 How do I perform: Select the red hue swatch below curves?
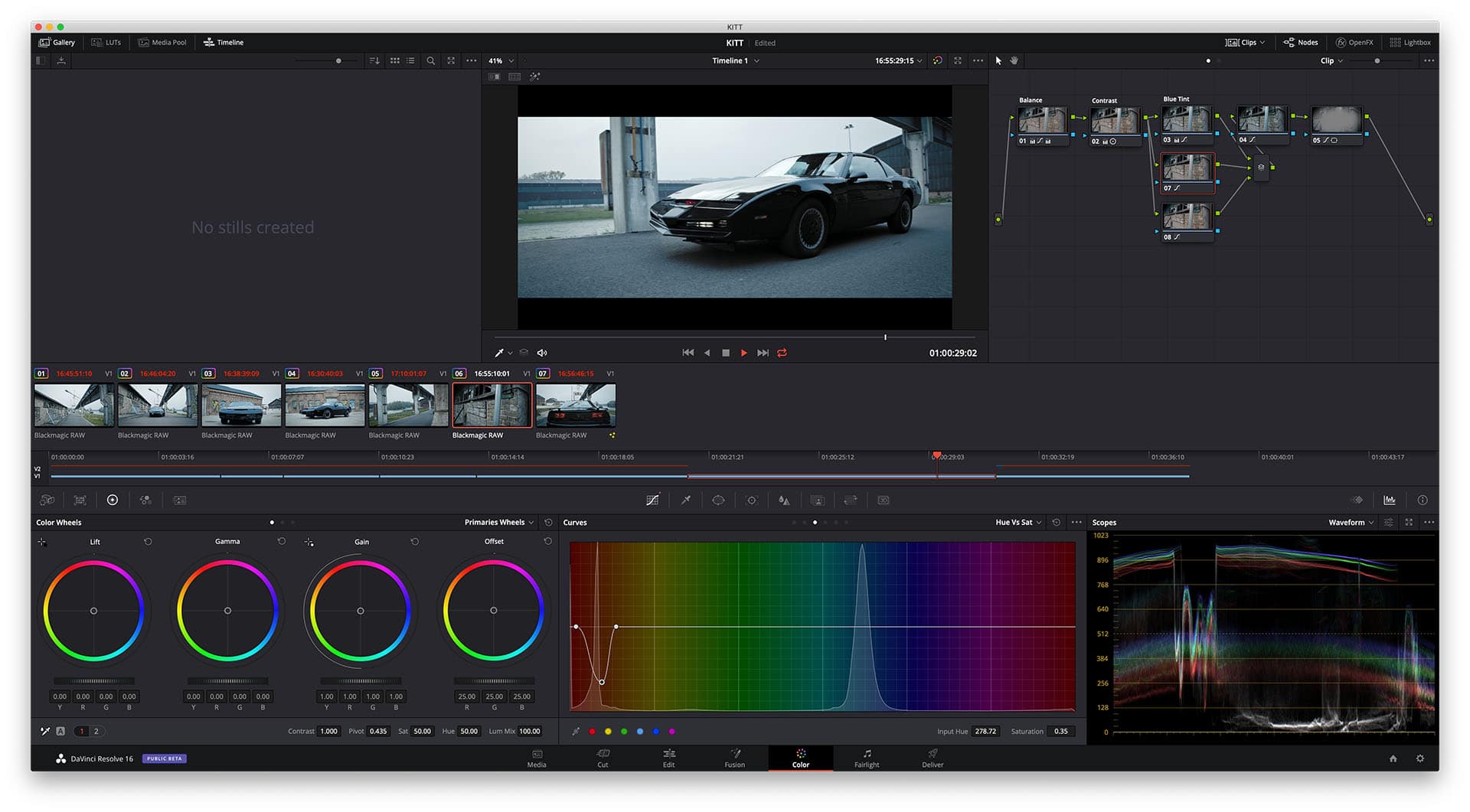coord(592,731)
